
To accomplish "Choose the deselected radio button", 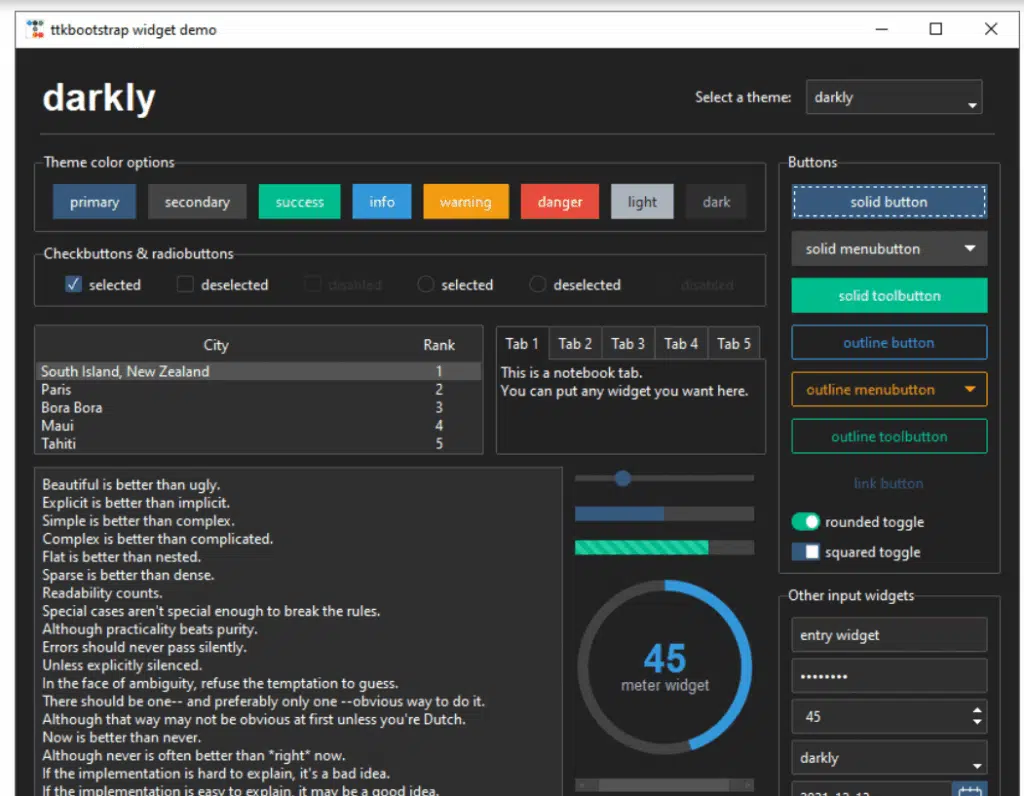I will pos(538,285).
